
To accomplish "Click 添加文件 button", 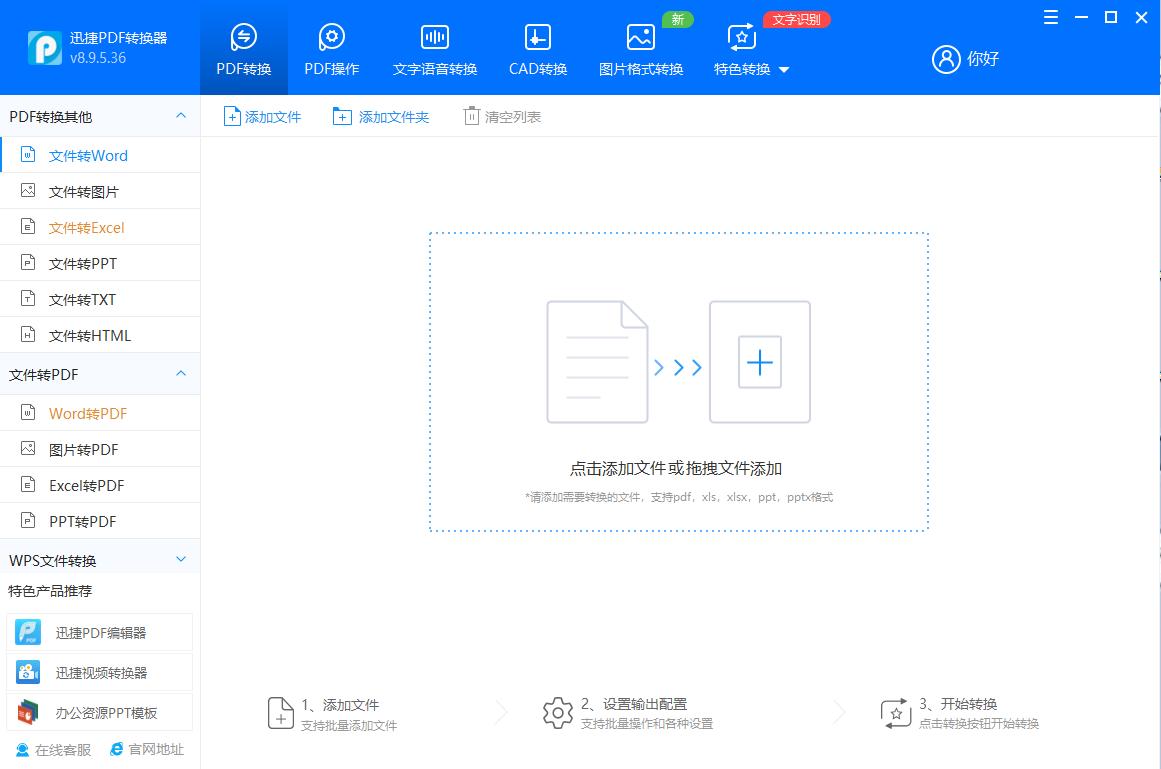I will (262, 116).
